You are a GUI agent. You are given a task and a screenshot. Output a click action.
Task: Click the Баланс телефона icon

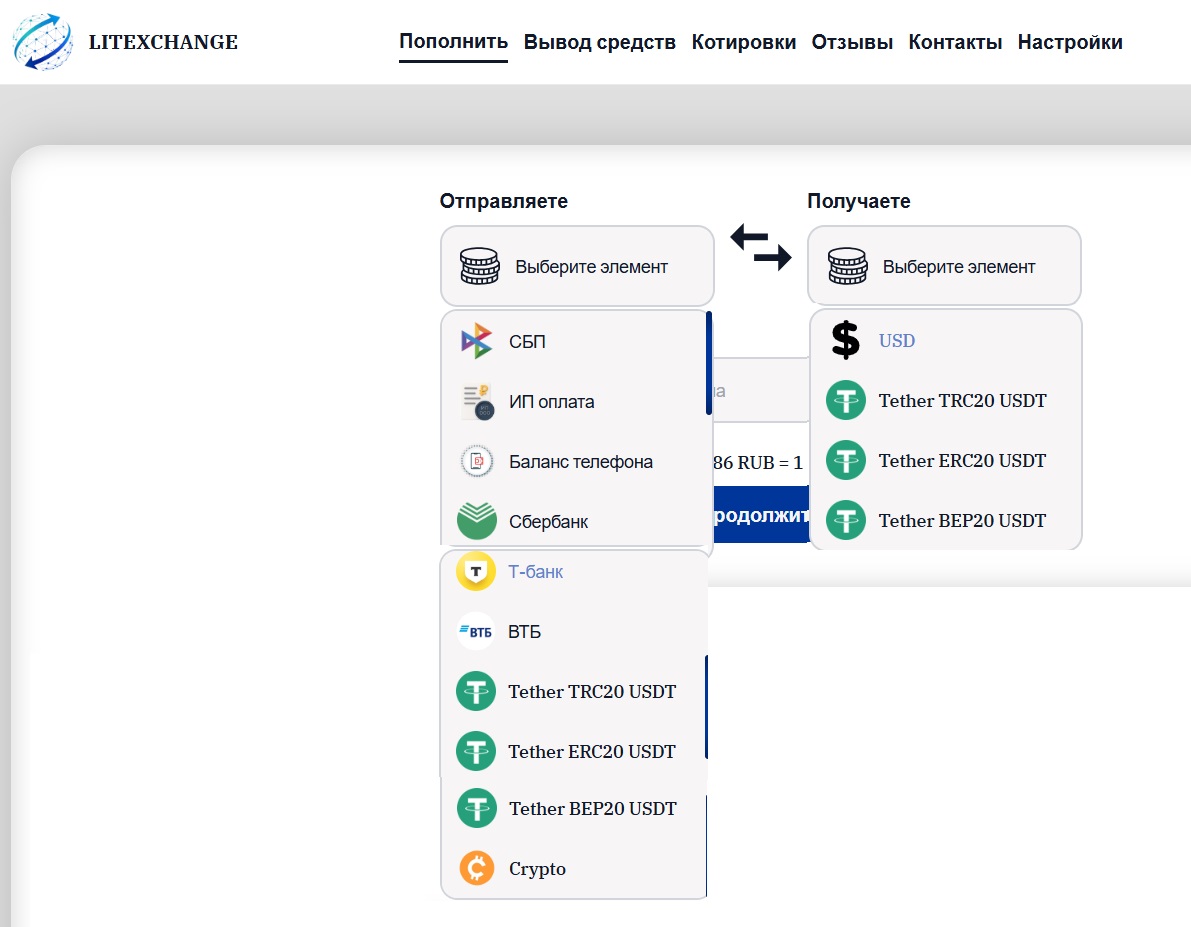click(x=477, y=461)
